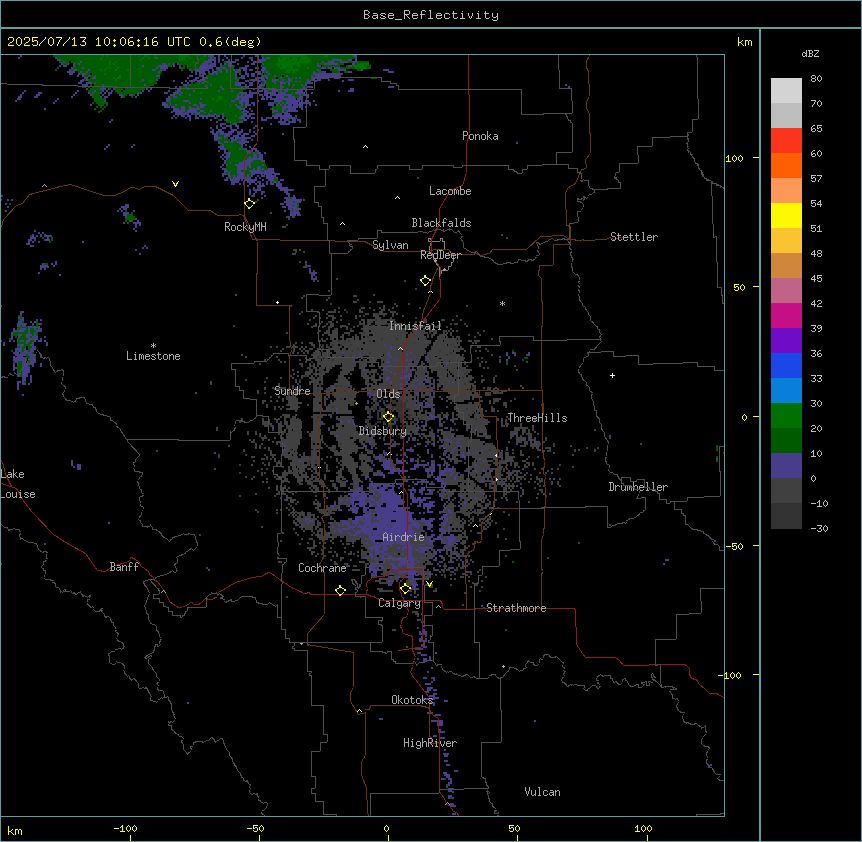
Task: Pick the red legend swatch between 65 and 60
Action: click(x=786, y=141)
